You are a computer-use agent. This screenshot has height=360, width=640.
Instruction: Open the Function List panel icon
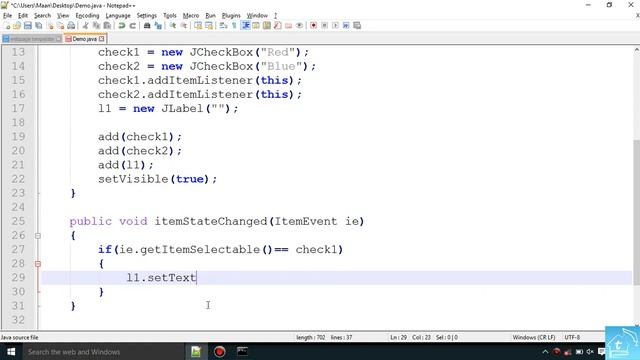[278, 26]
